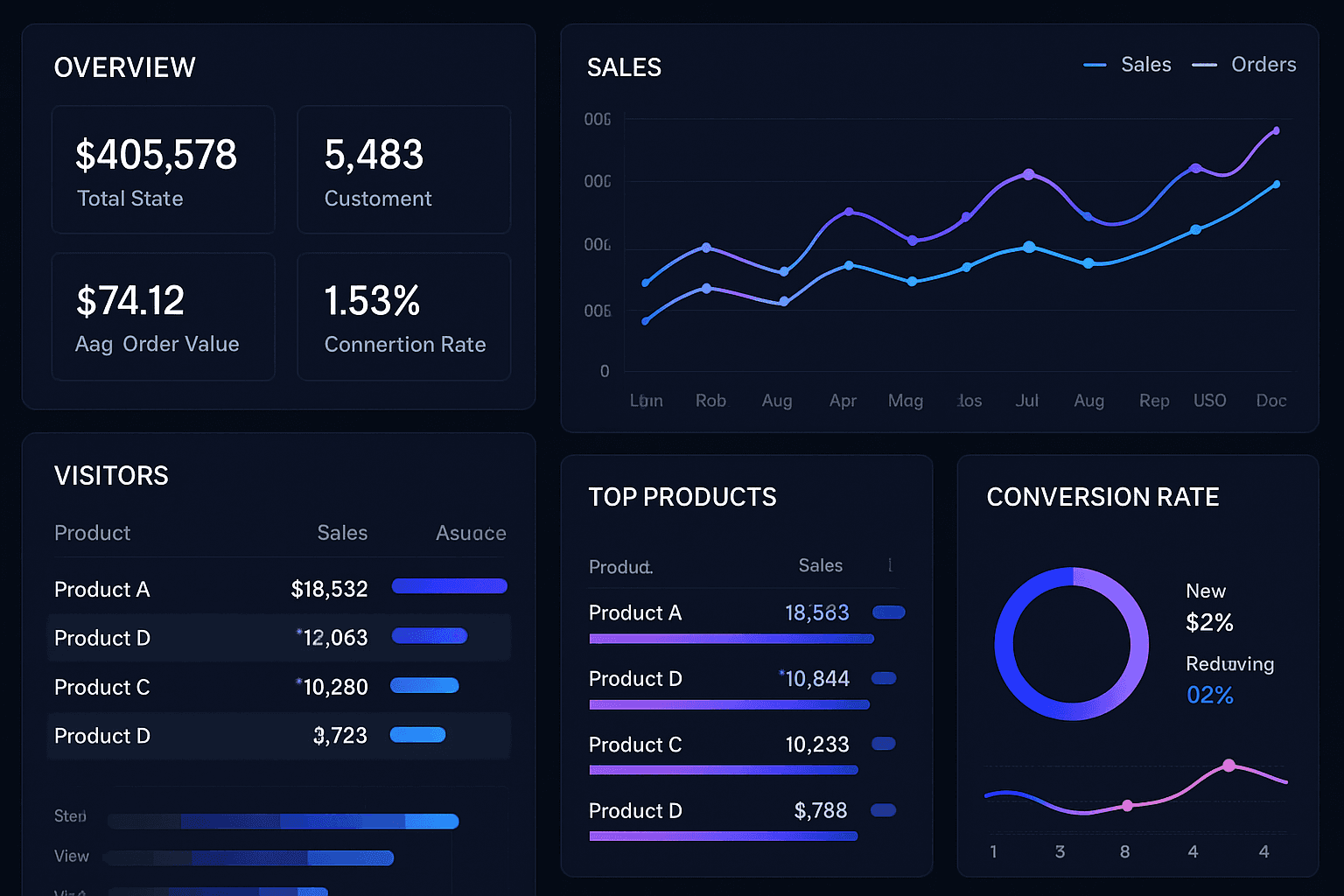1344x896 pixels.
Task: Select Product A with 18,563 in Top Products
Action: [x=719, y=613]
